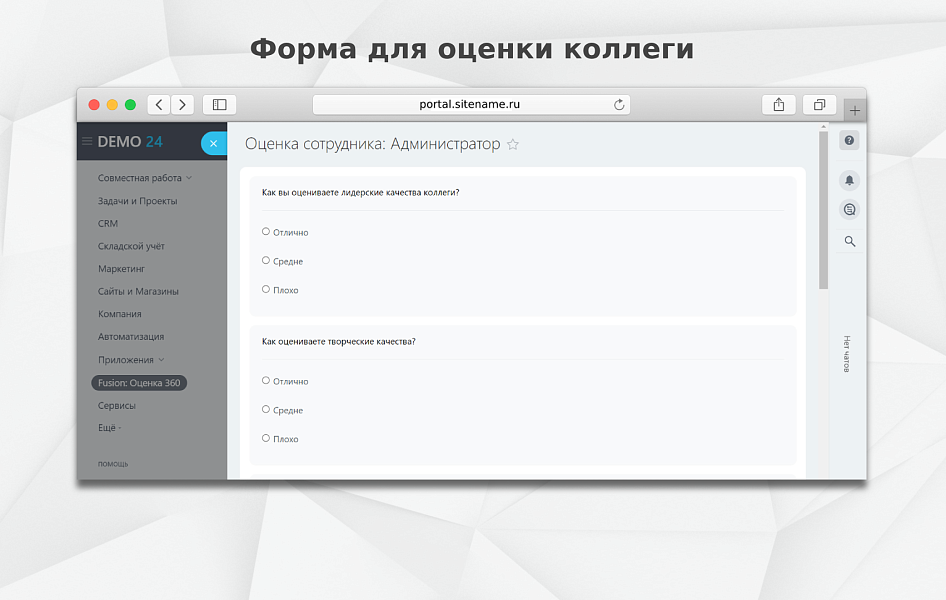946x600 pixels.
Task: Expand the Ещё menu item
Action: [108, 427]
